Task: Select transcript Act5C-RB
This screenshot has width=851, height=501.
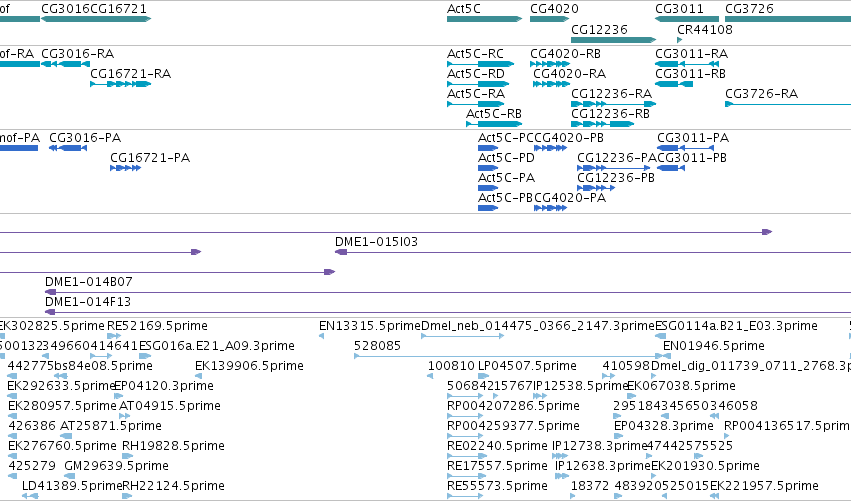Action: (x=494, y=124)
